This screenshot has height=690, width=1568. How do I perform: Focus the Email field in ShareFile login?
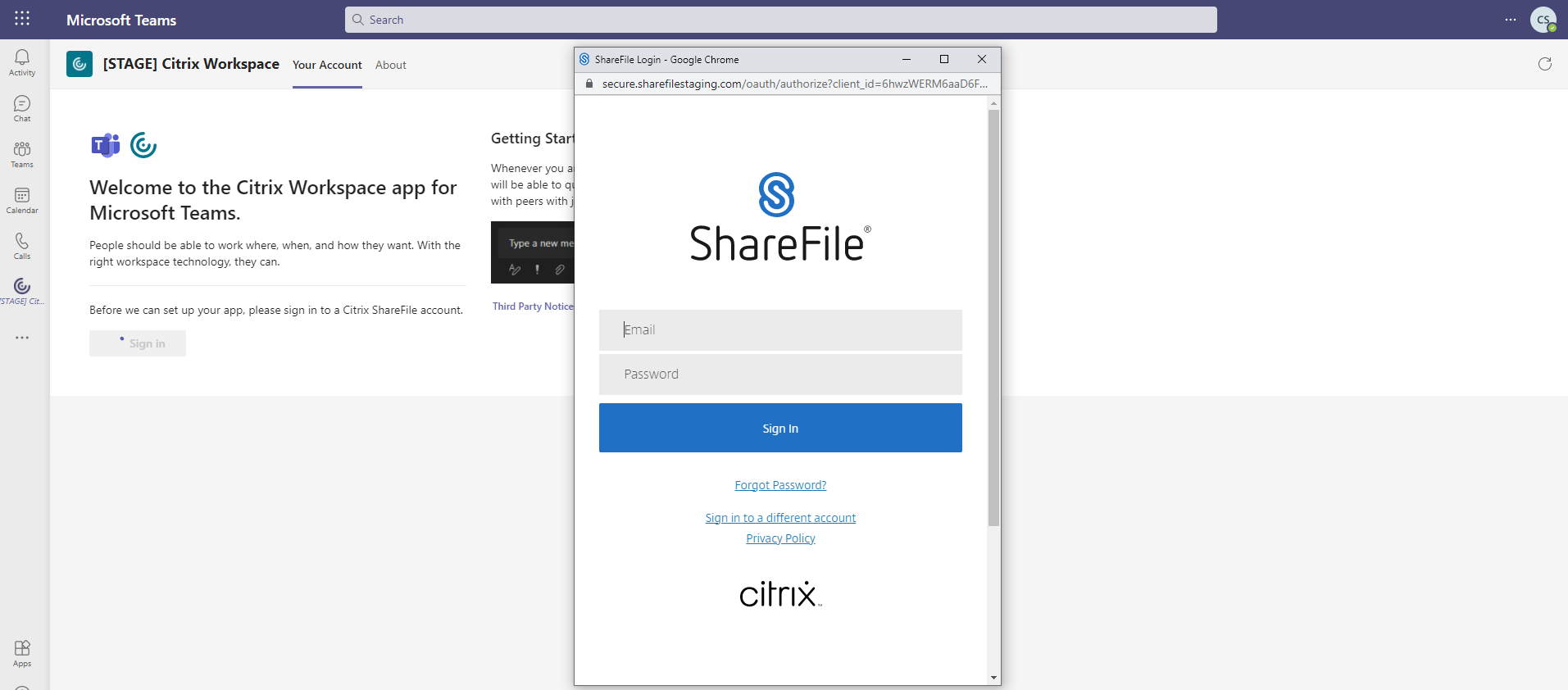[780, 329]
